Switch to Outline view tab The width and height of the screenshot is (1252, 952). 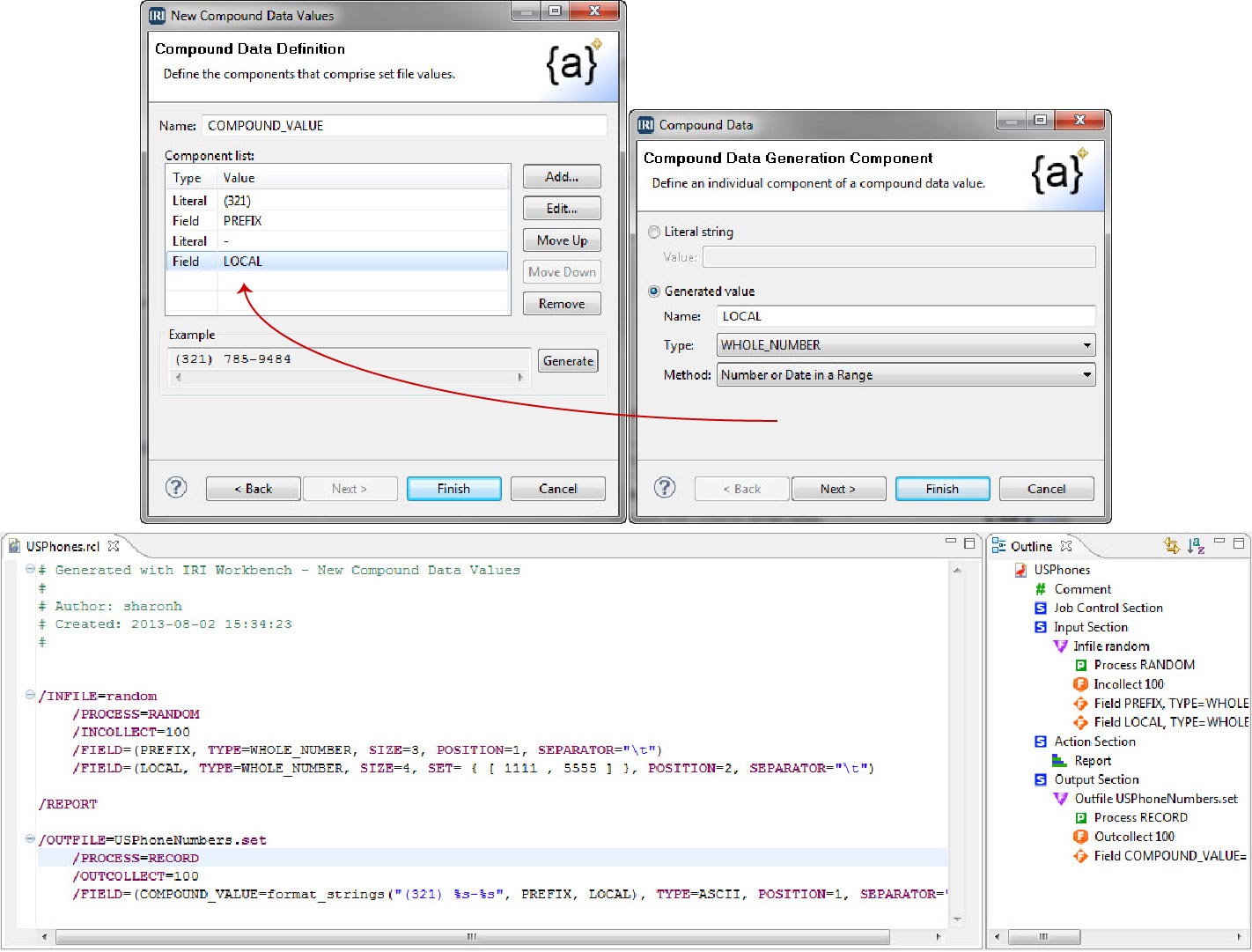coord(1030,546)
